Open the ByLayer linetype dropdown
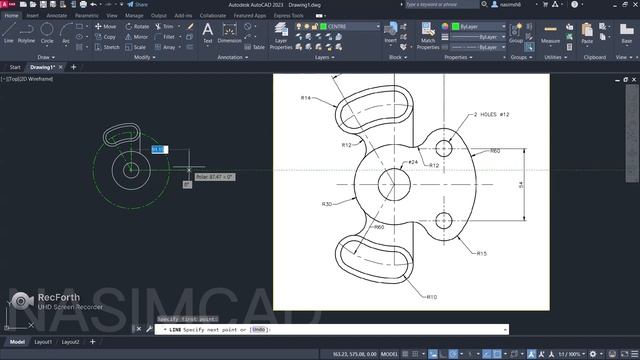 [504, 47]
